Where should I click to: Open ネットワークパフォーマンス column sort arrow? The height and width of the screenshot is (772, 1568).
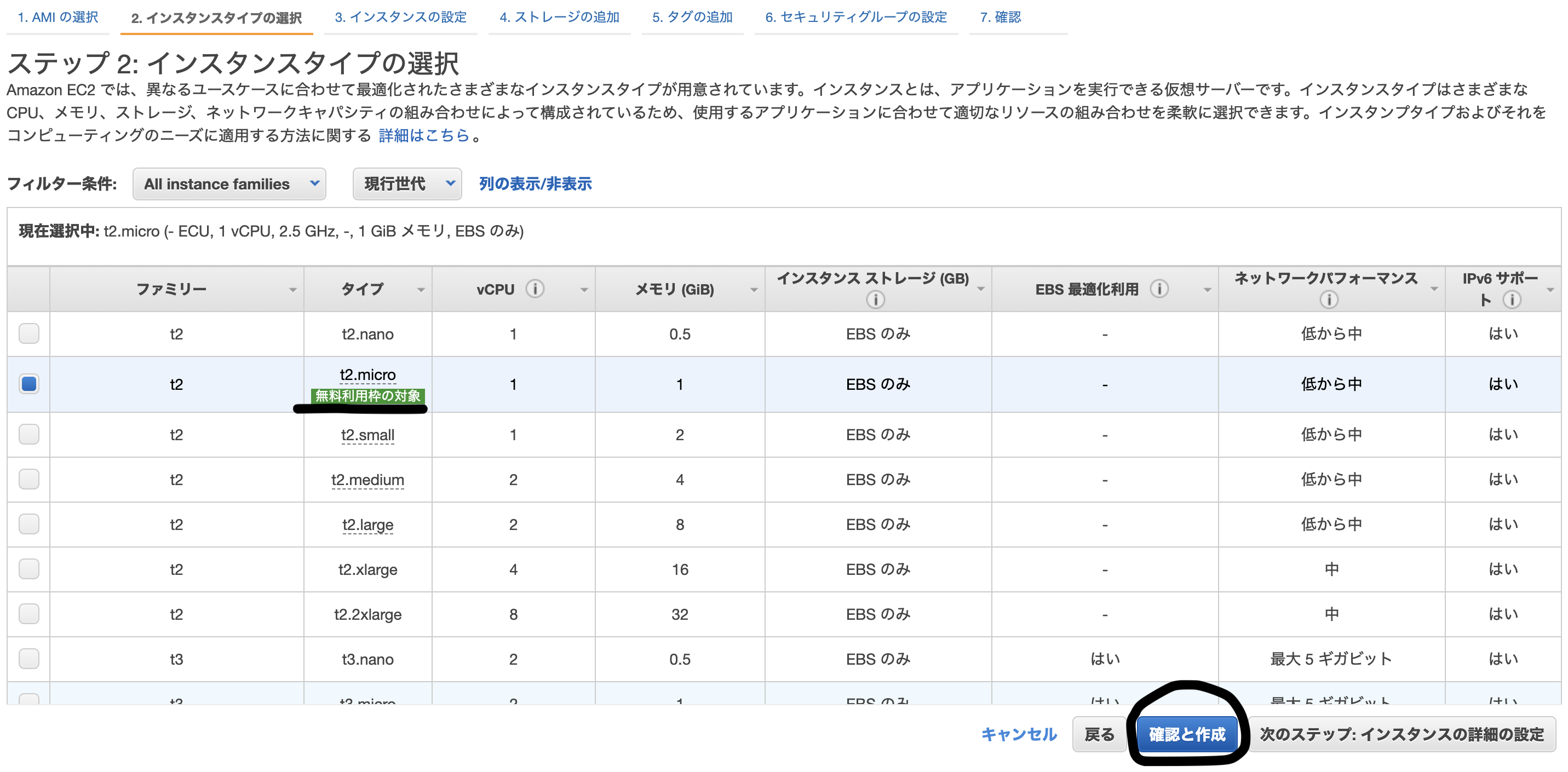[x=1435, y=290]
